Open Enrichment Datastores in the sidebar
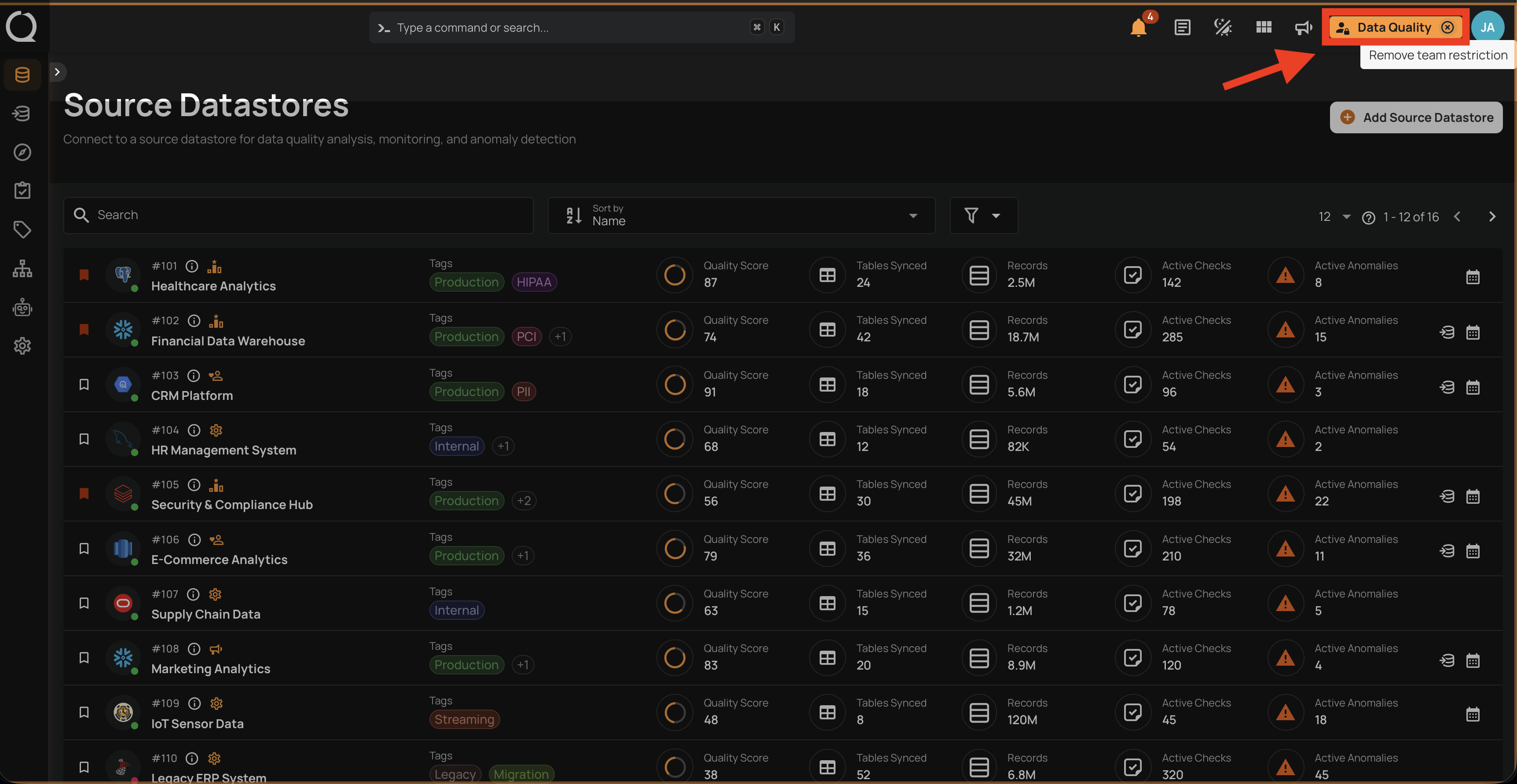Screen dimensions: 1517x784 [22, 114]
